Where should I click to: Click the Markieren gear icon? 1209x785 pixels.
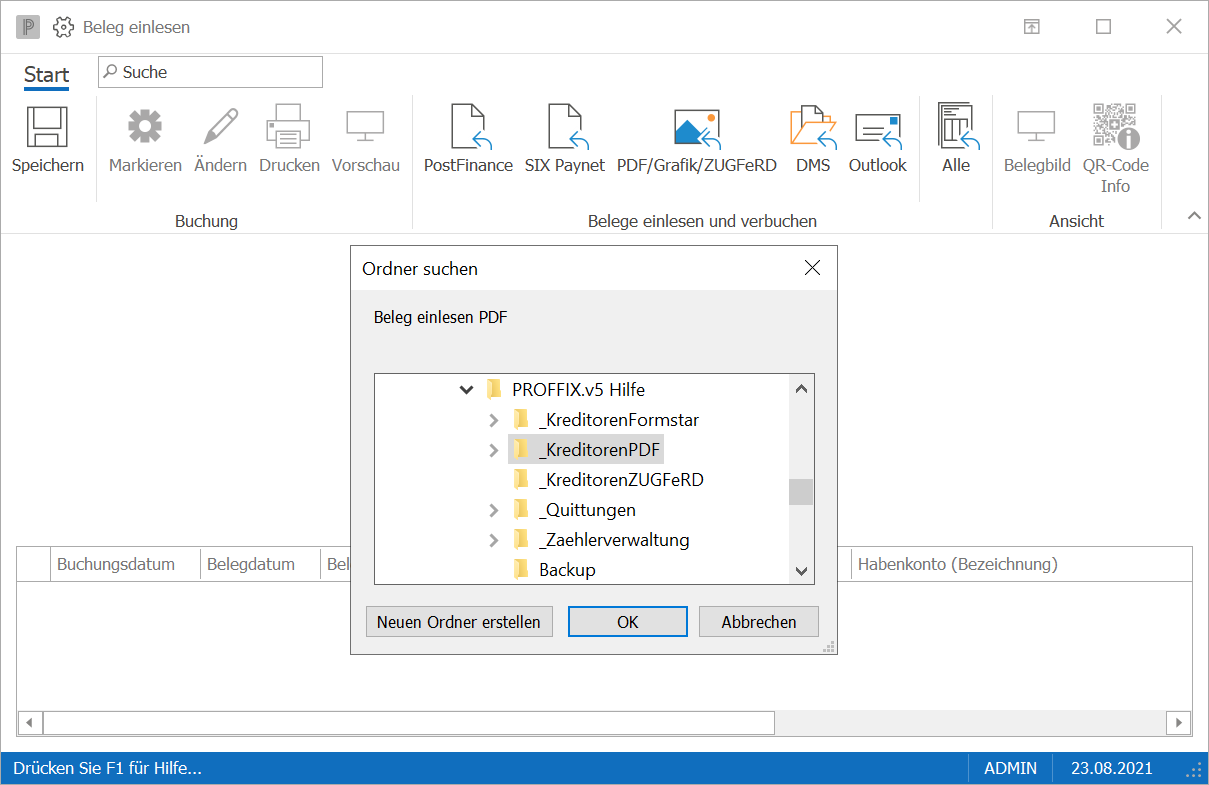coord(145,127)
